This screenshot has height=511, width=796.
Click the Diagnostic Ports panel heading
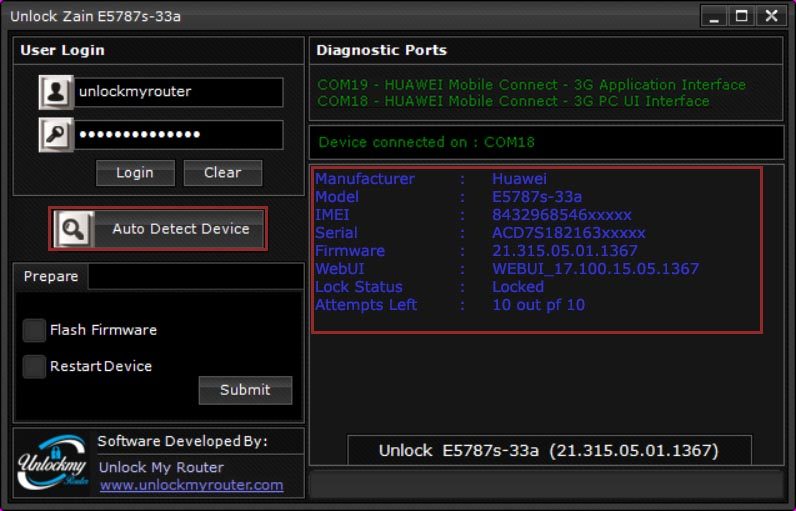tap(381, 50)
